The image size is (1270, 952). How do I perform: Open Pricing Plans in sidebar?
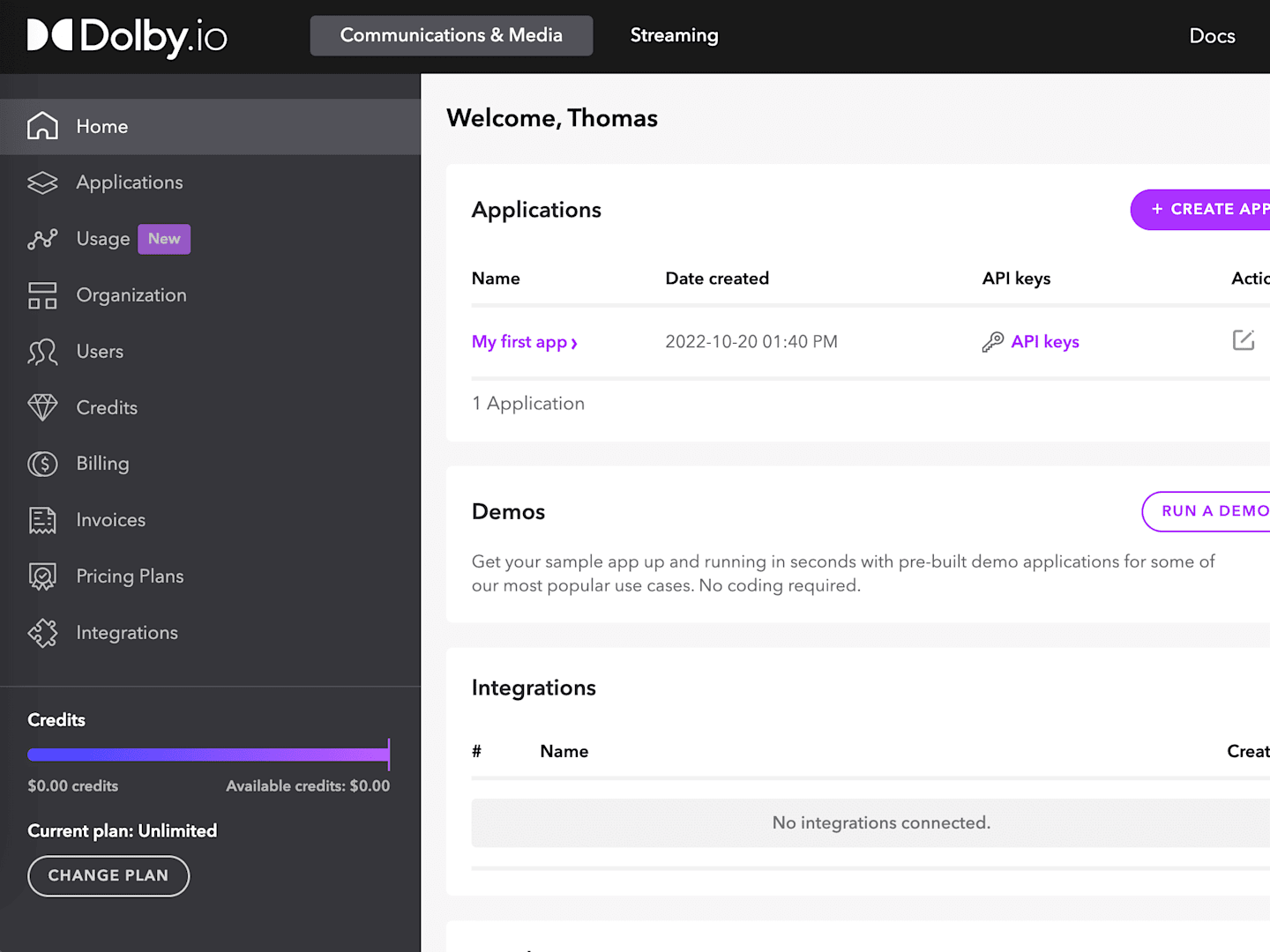[x=210, y=576]
